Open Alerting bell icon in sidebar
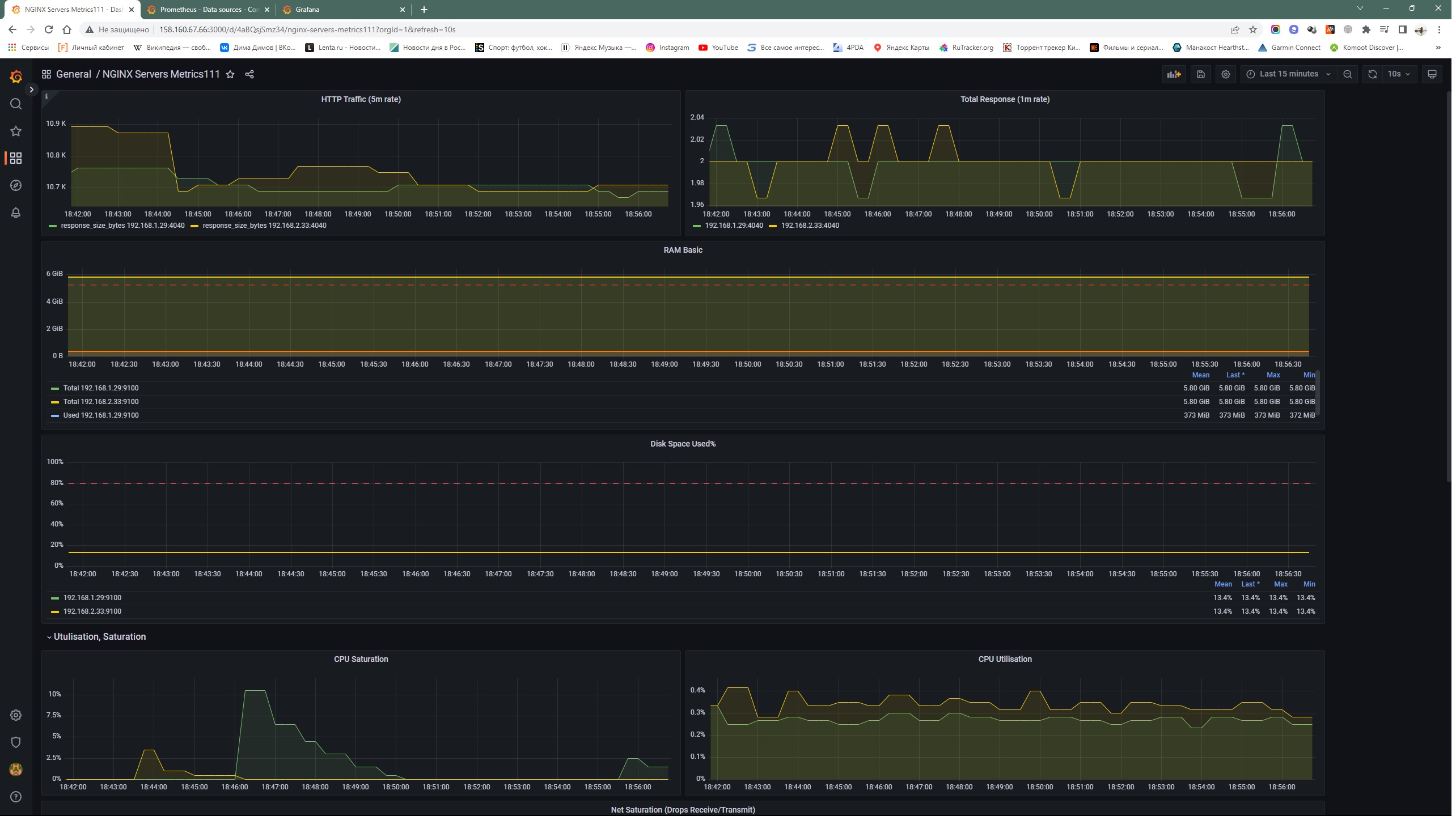This screenshot has width=1456, height=816. click(x=16, y=212)
